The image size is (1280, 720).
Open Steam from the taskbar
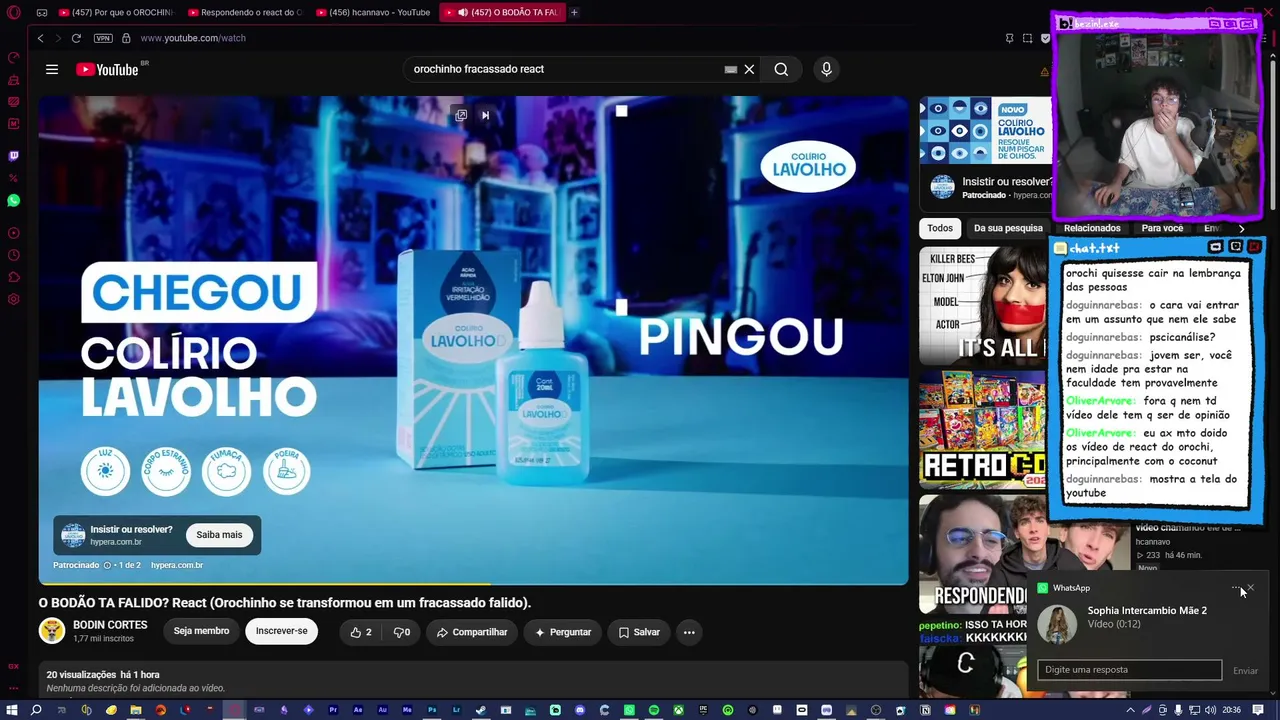tap(481, 710)
